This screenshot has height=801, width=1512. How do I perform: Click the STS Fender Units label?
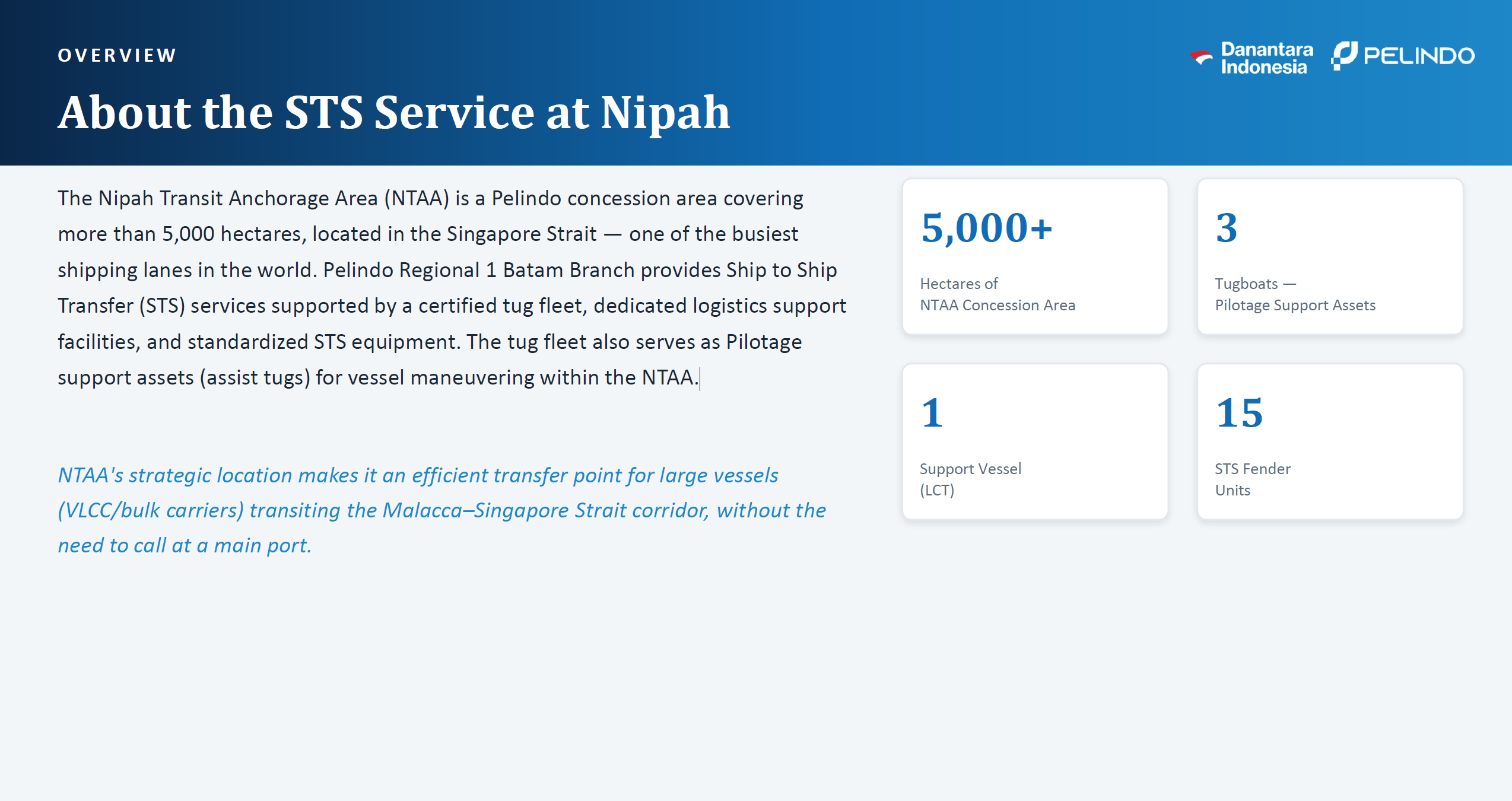(1253, 479)
